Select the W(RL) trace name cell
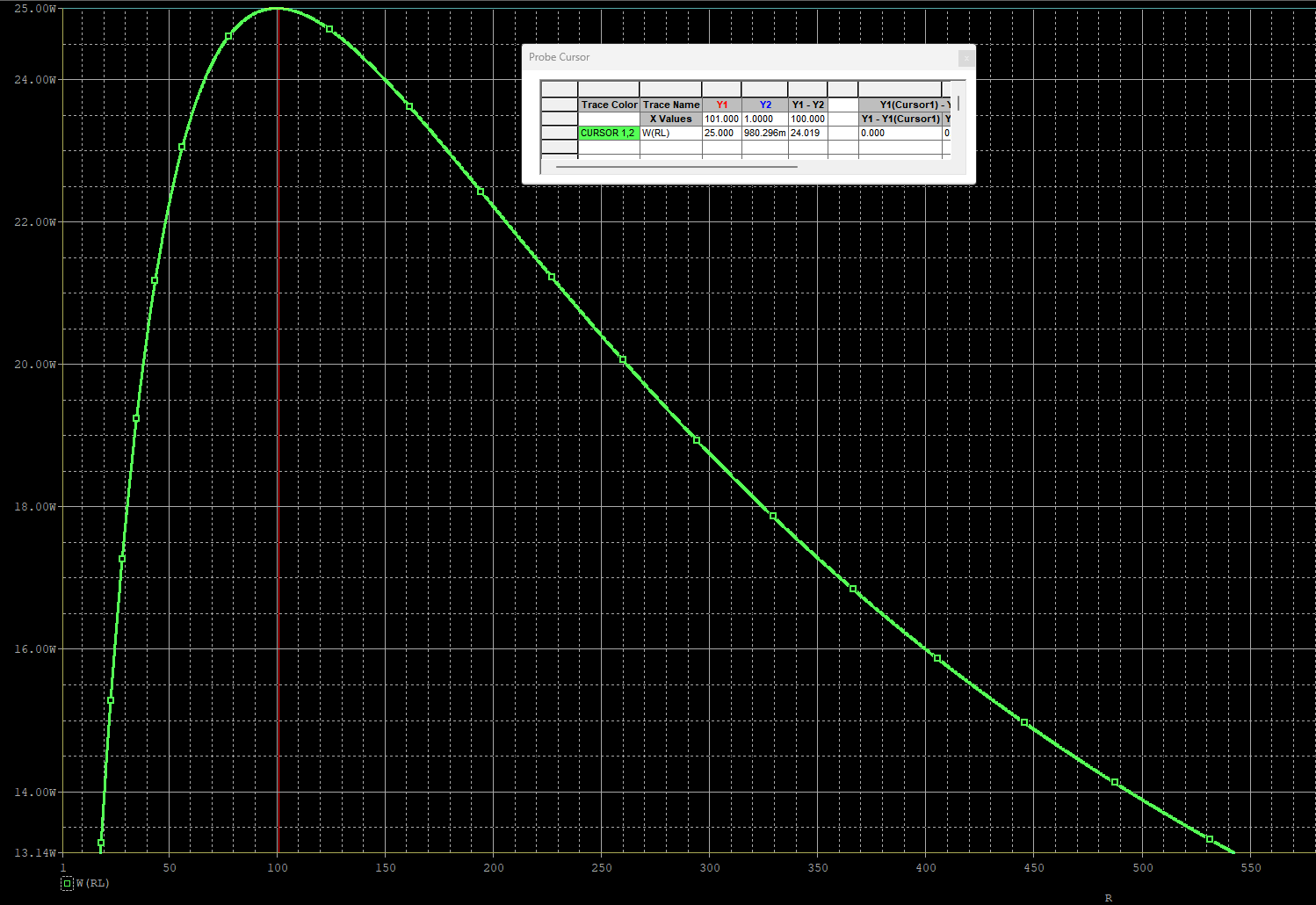This screenshot has width=1316, height=905. [670, 133]
